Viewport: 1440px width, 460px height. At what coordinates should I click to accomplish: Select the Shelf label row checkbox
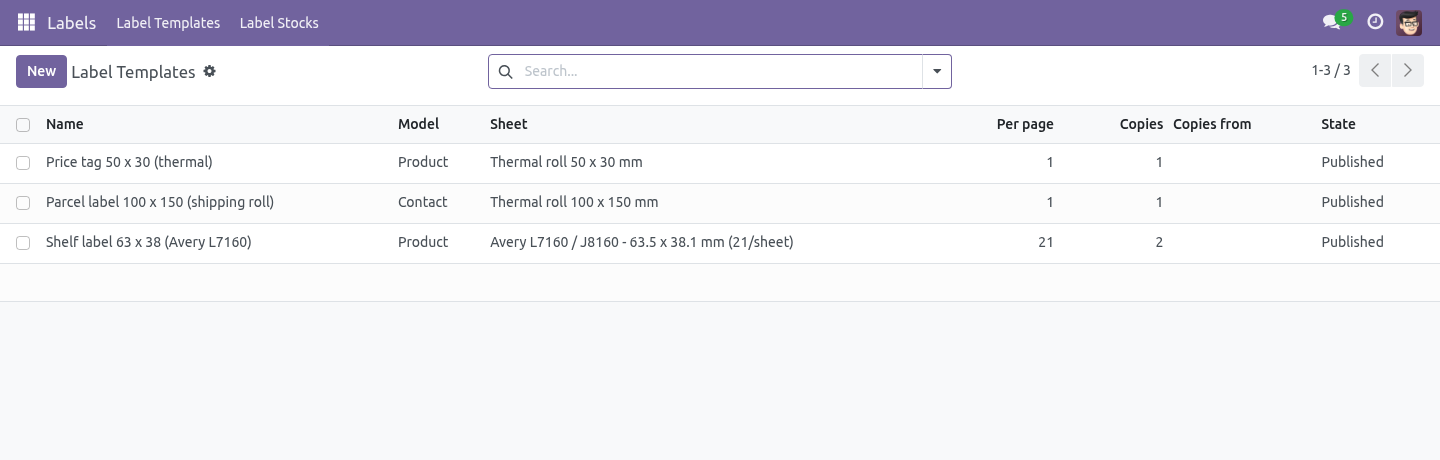23,243
